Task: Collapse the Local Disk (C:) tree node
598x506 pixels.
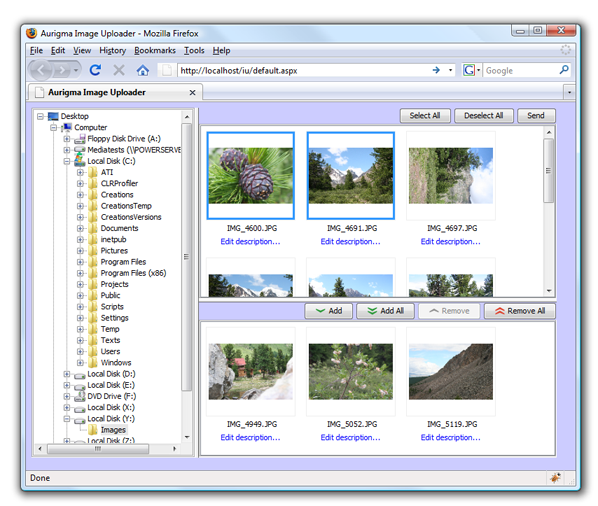Action: pyautogui.click(x=67, y=161)
